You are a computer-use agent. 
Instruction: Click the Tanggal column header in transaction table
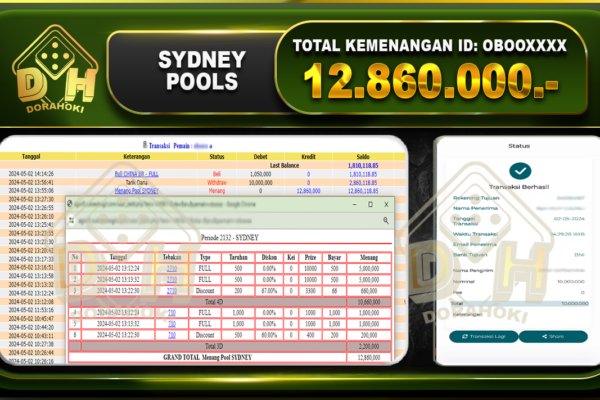pyautogui.click(x=31, y=157)
